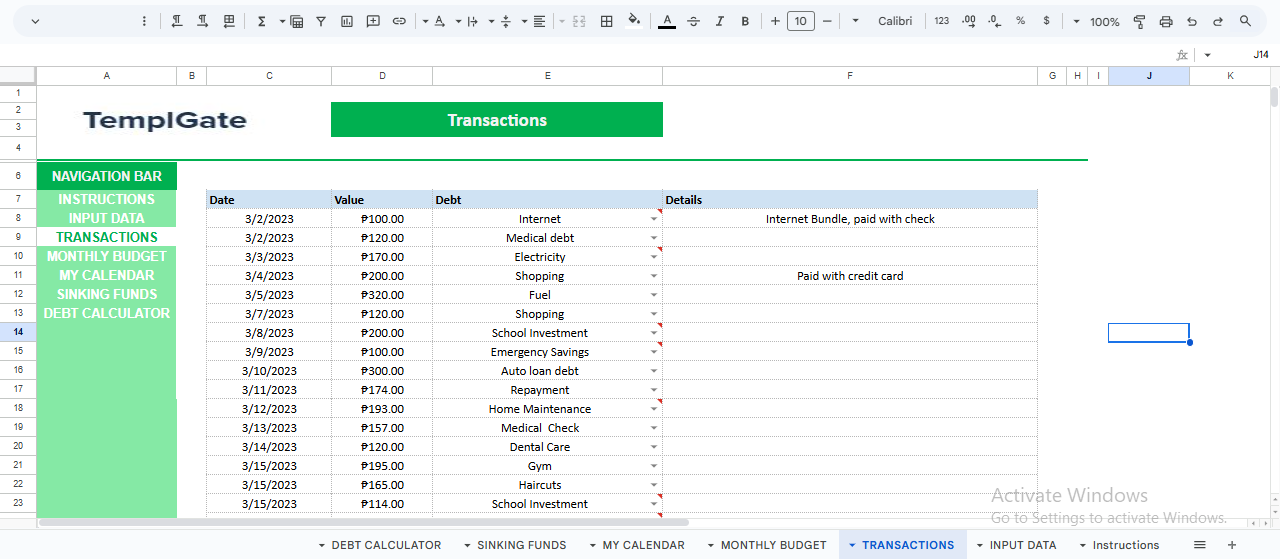Add a new sheet with the plus button
The height and width of the screenshot is (559, 1280).
tap(1232, 545)
